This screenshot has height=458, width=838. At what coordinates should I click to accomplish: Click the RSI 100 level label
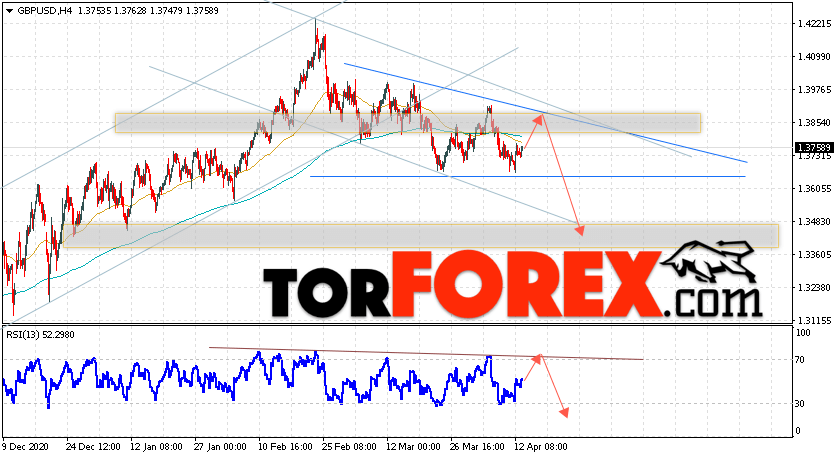pos(803,333)
